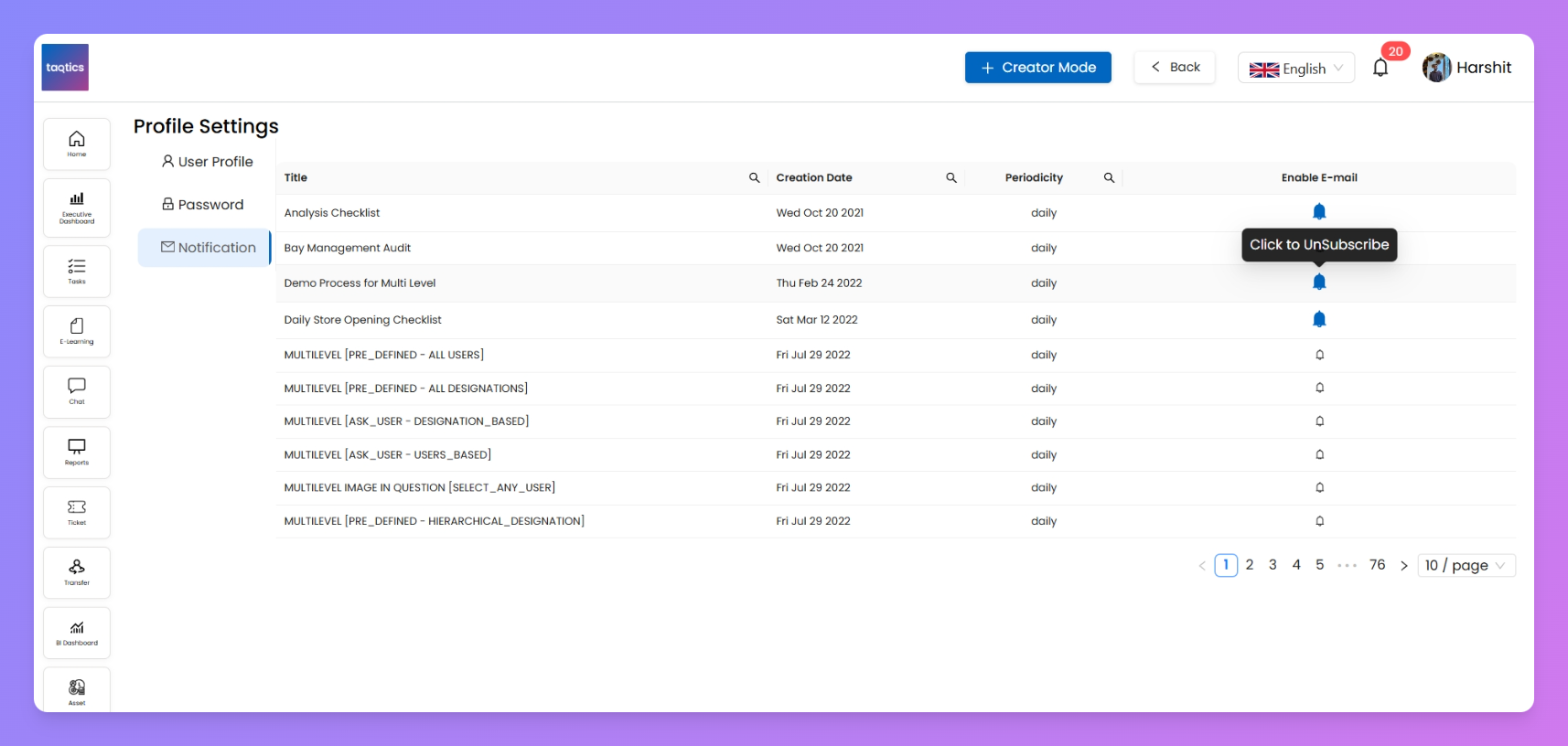Expand the 10 / page size dropdown
The height and width of the screenshot is (746, 1568).
coord(1466,566)
